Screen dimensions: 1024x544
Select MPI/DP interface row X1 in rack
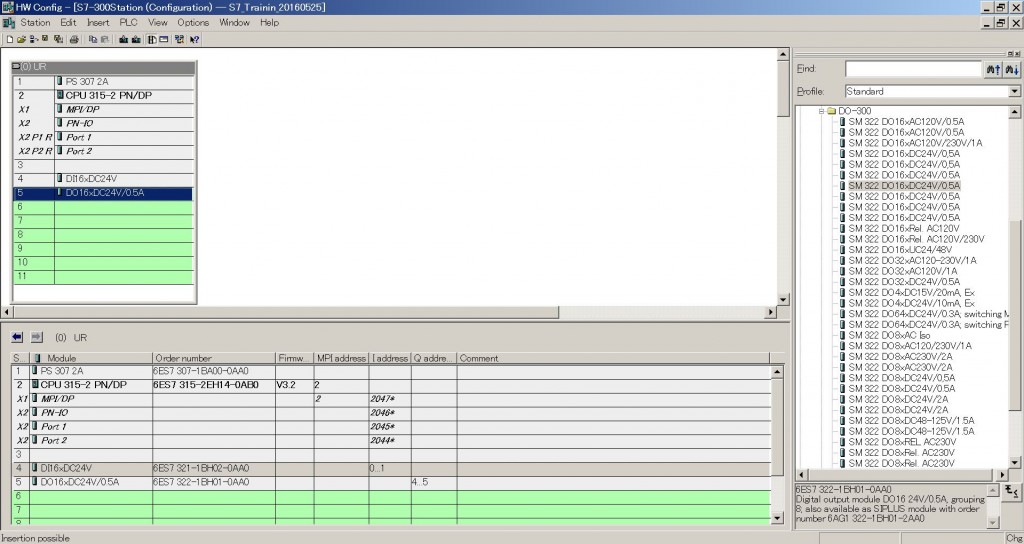103,109
